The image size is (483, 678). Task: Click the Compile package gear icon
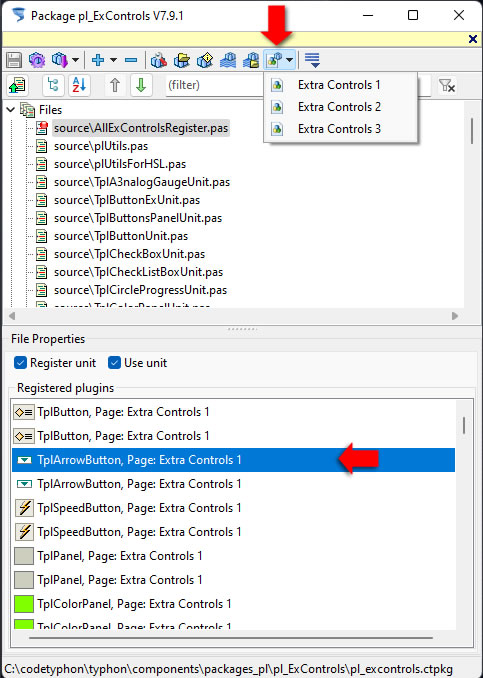37,60
